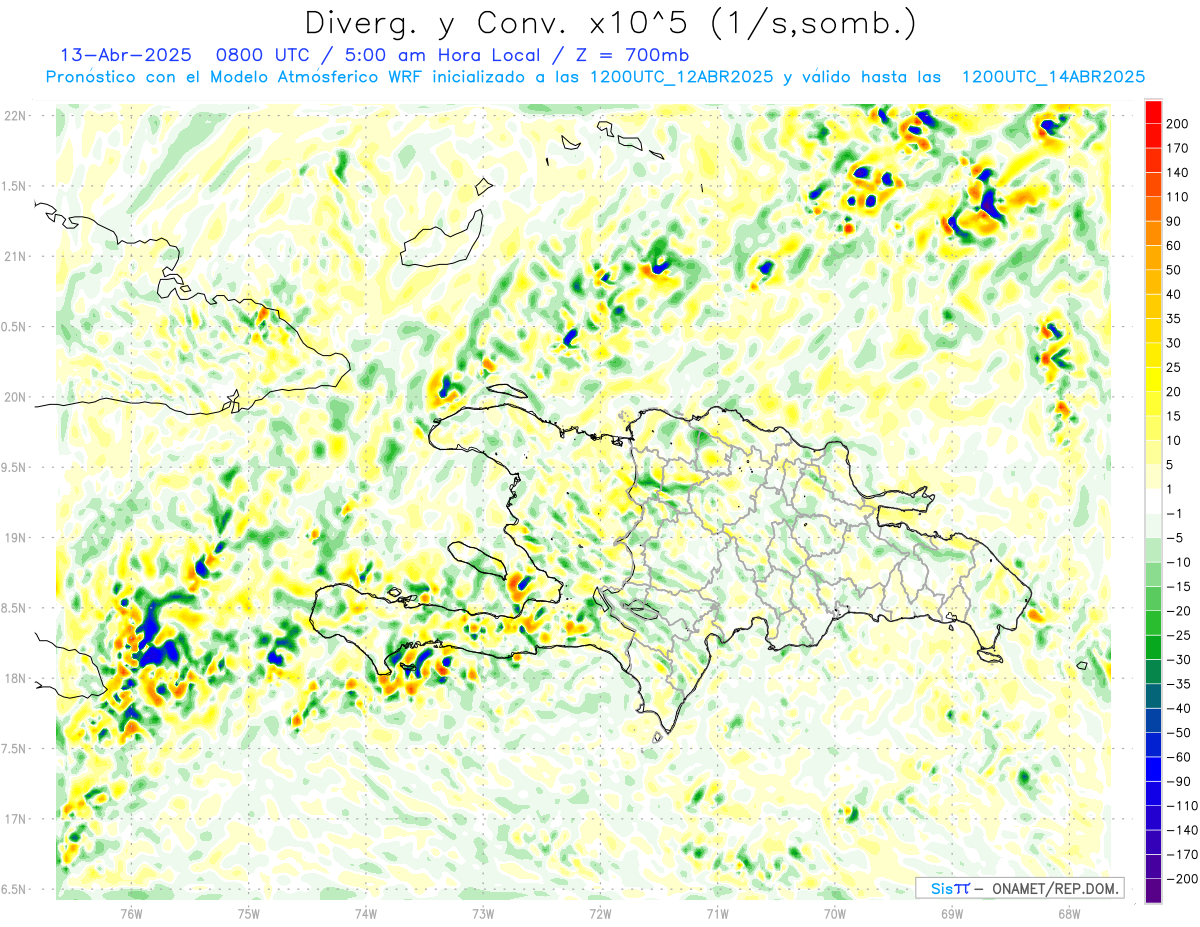This screenshot has height=927, width=1200.
Task: Click the '0.5N' latitude label
Action: pyautogui.click(x=15, y=327)
